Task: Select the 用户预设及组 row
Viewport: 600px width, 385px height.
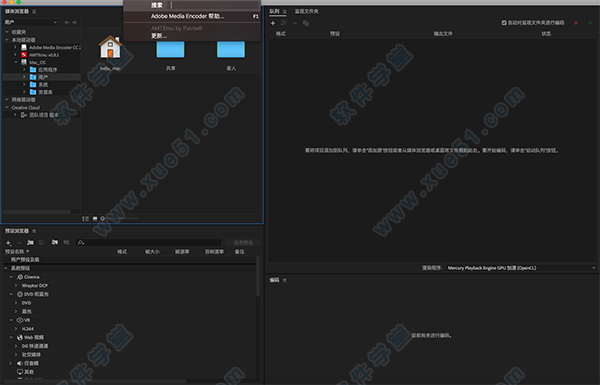Action: click(x=129, y=259)
